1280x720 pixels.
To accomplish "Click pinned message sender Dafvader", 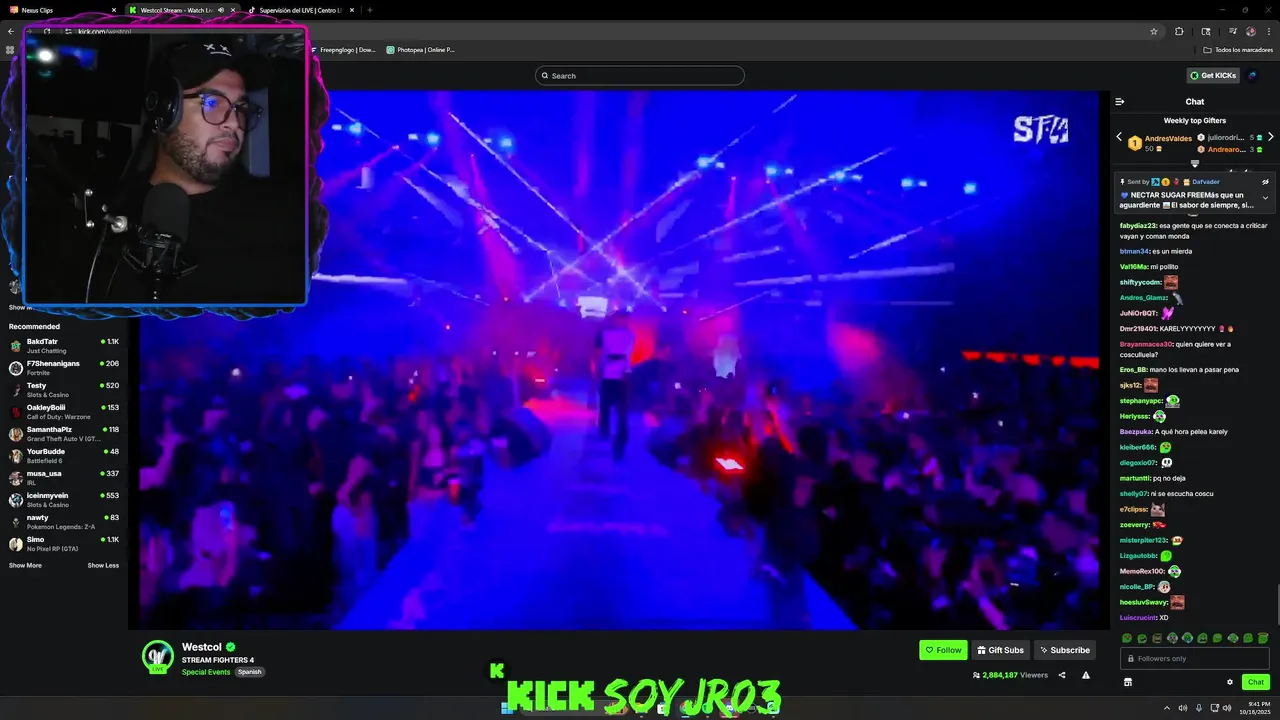I will click(x=1206, y=182).
